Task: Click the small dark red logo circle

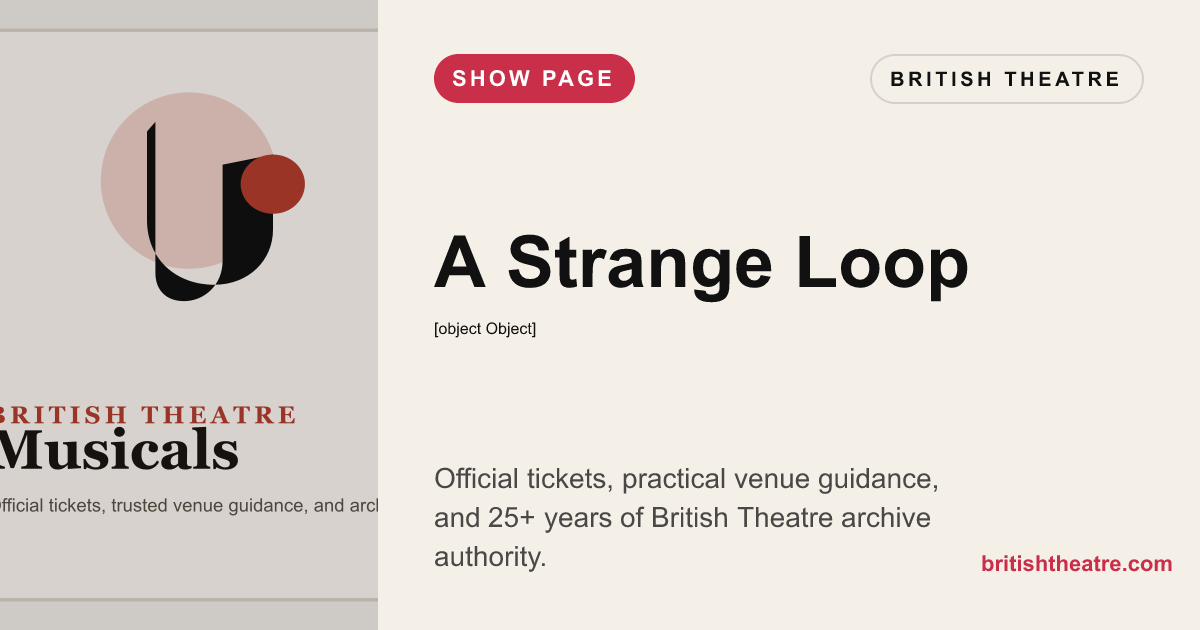Action: 273,184
